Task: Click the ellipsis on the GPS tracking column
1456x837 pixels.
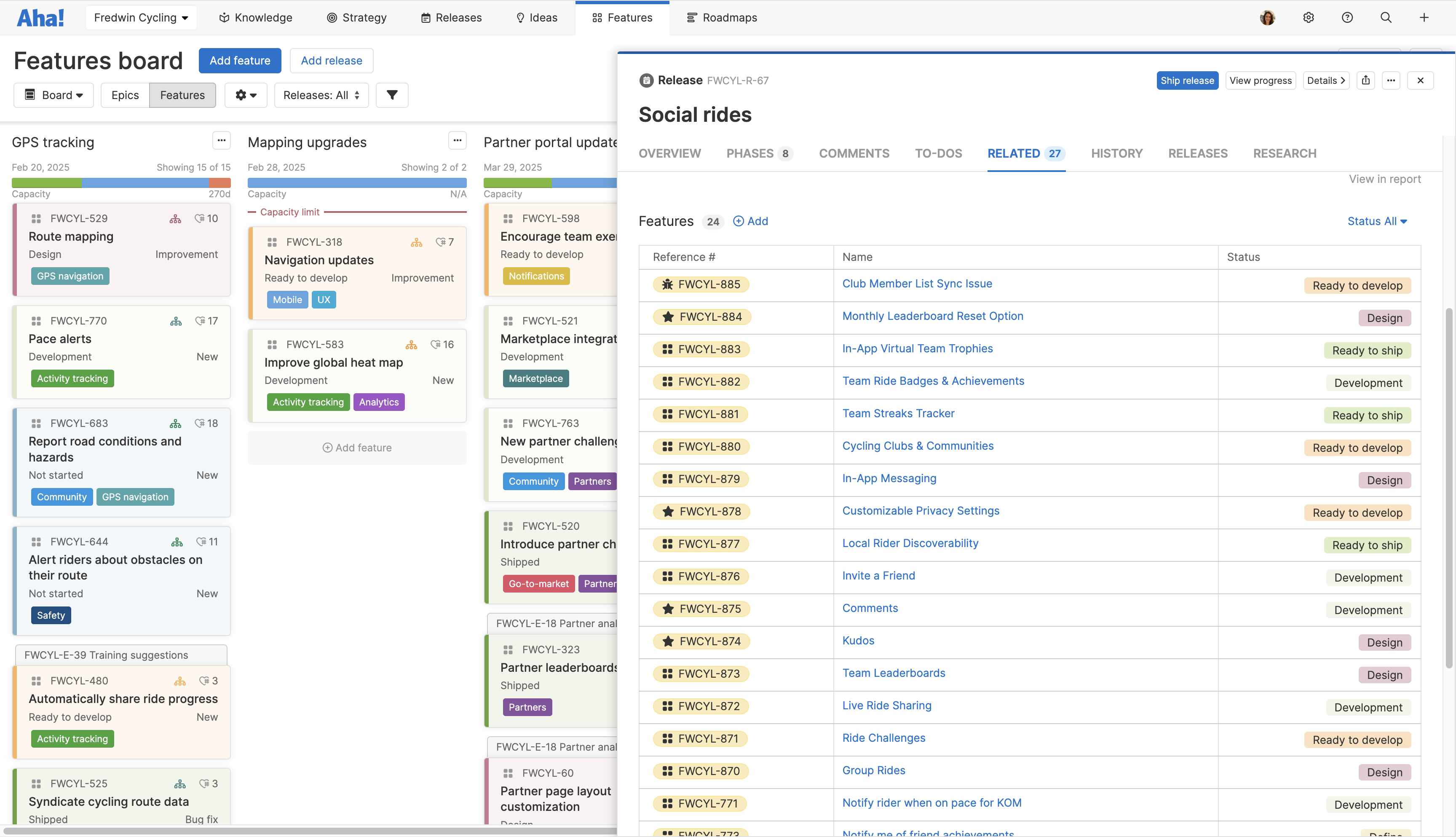Action: (222, 140)
